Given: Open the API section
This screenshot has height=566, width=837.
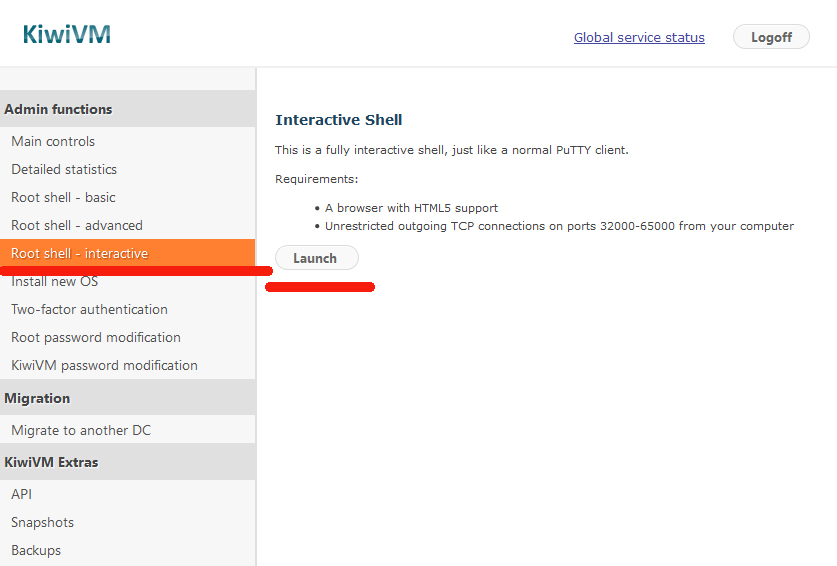Looking at the screenshot, I should pyautogui.click(x=22, y=494).
